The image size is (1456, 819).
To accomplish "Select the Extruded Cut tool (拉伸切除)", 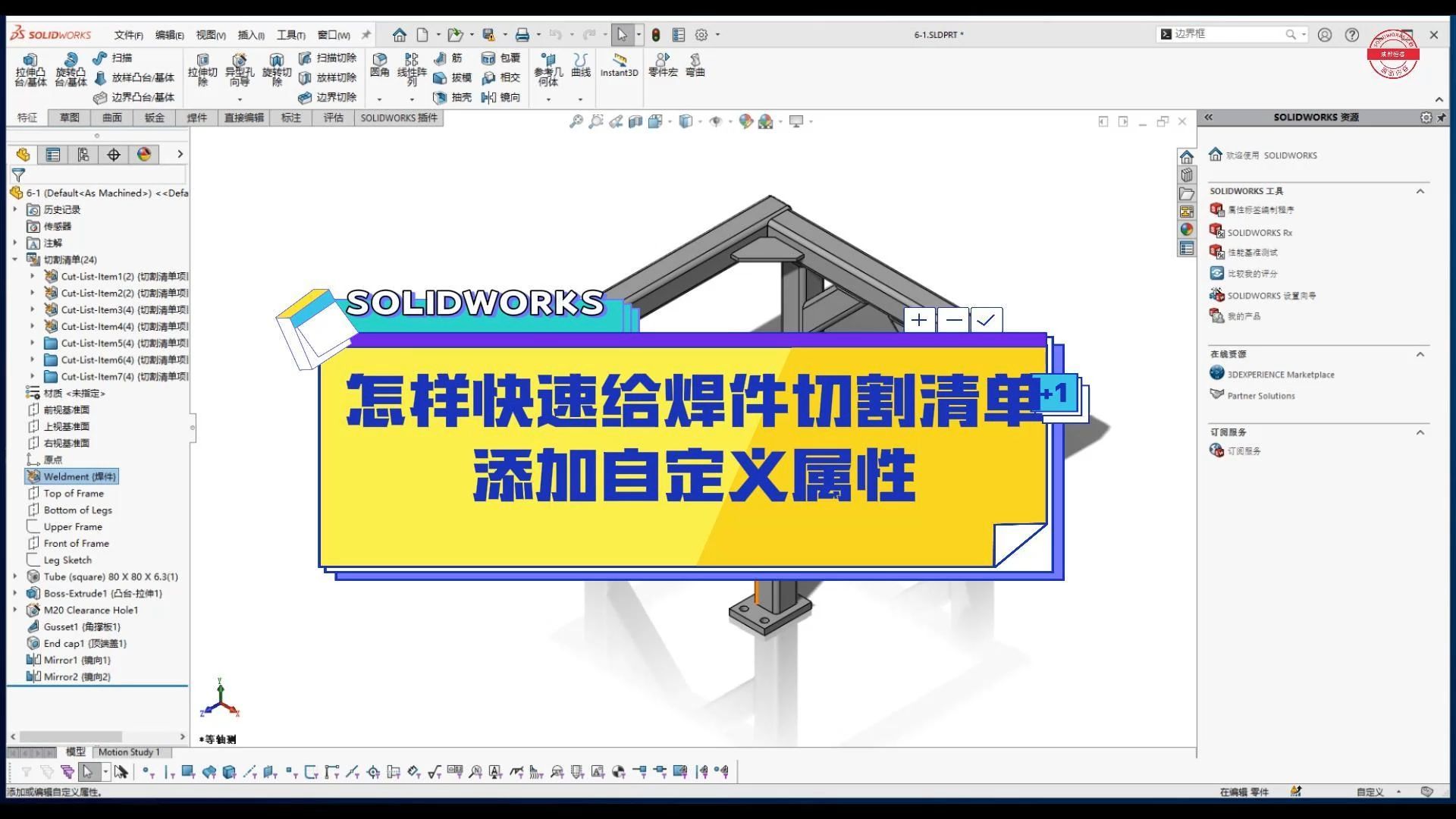I will pyautogui.click(x=202, y=70).
